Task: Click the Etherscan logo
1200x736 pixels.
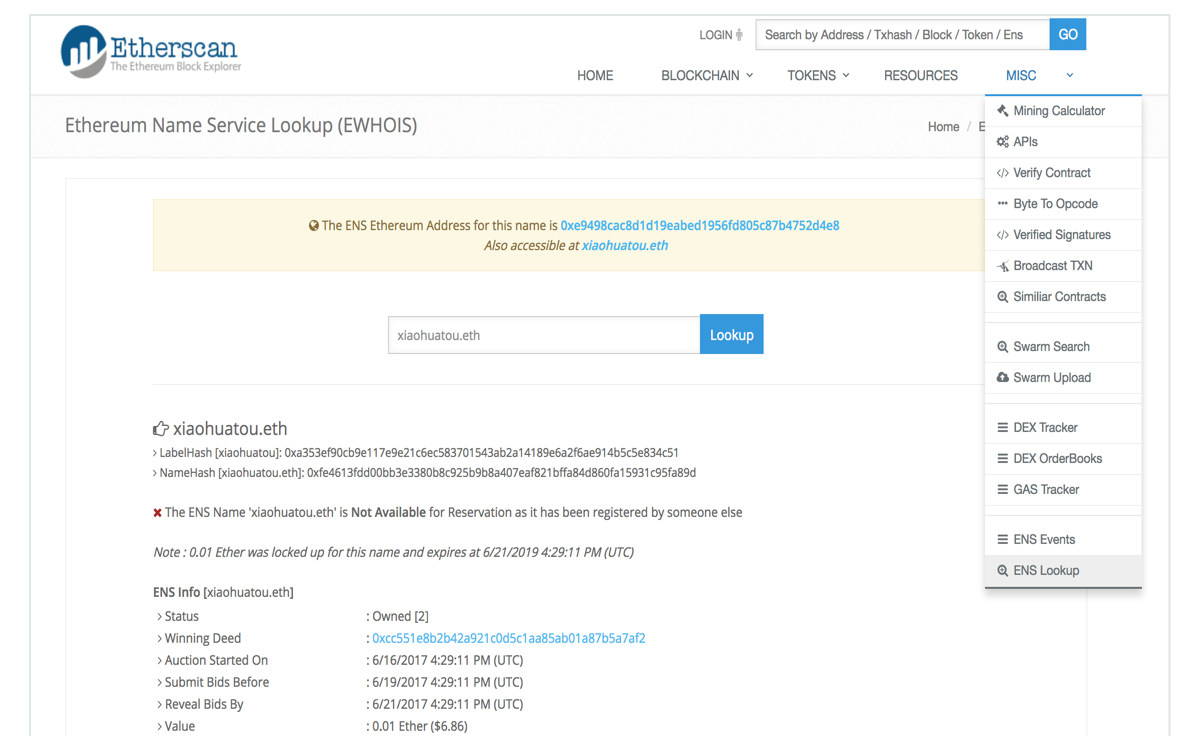Action: (149, 51)
